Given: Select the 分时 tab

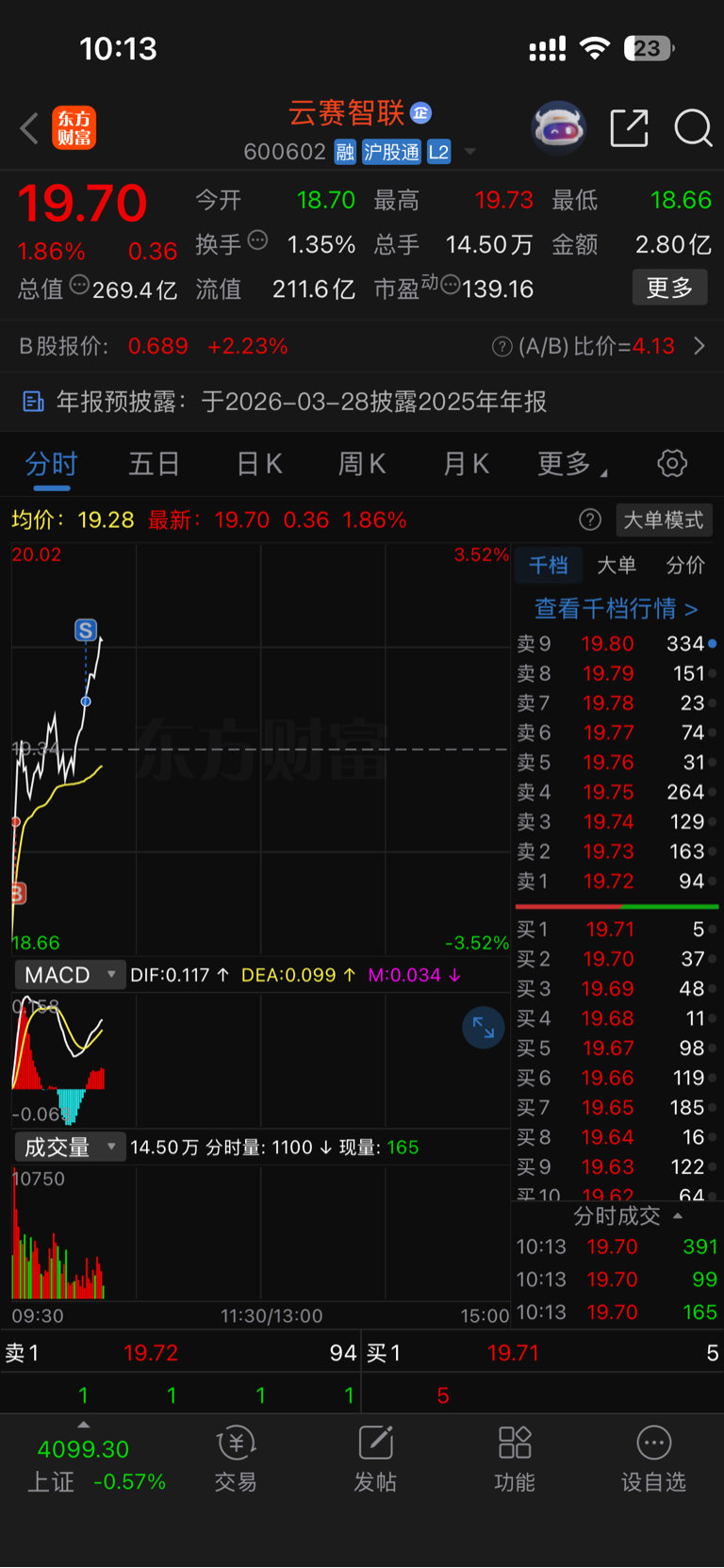Looking at the screenshot, I should [x=52, y=464].
